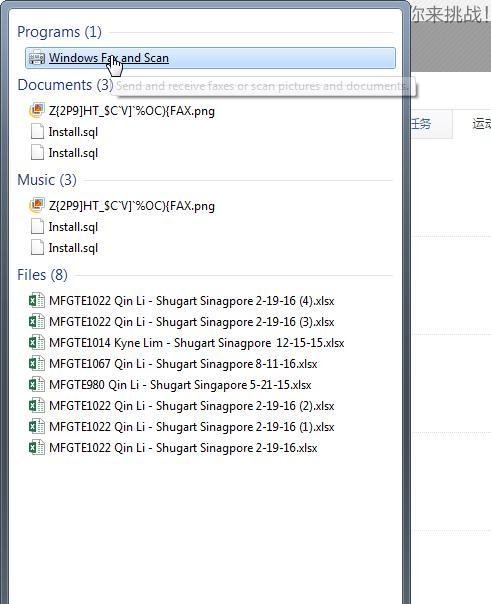The width and height of the screenshot is (491, 604).
Task: Click the Excel icon of MFGTE1067 8-11-16.xlsx
Action: [37, 364]
